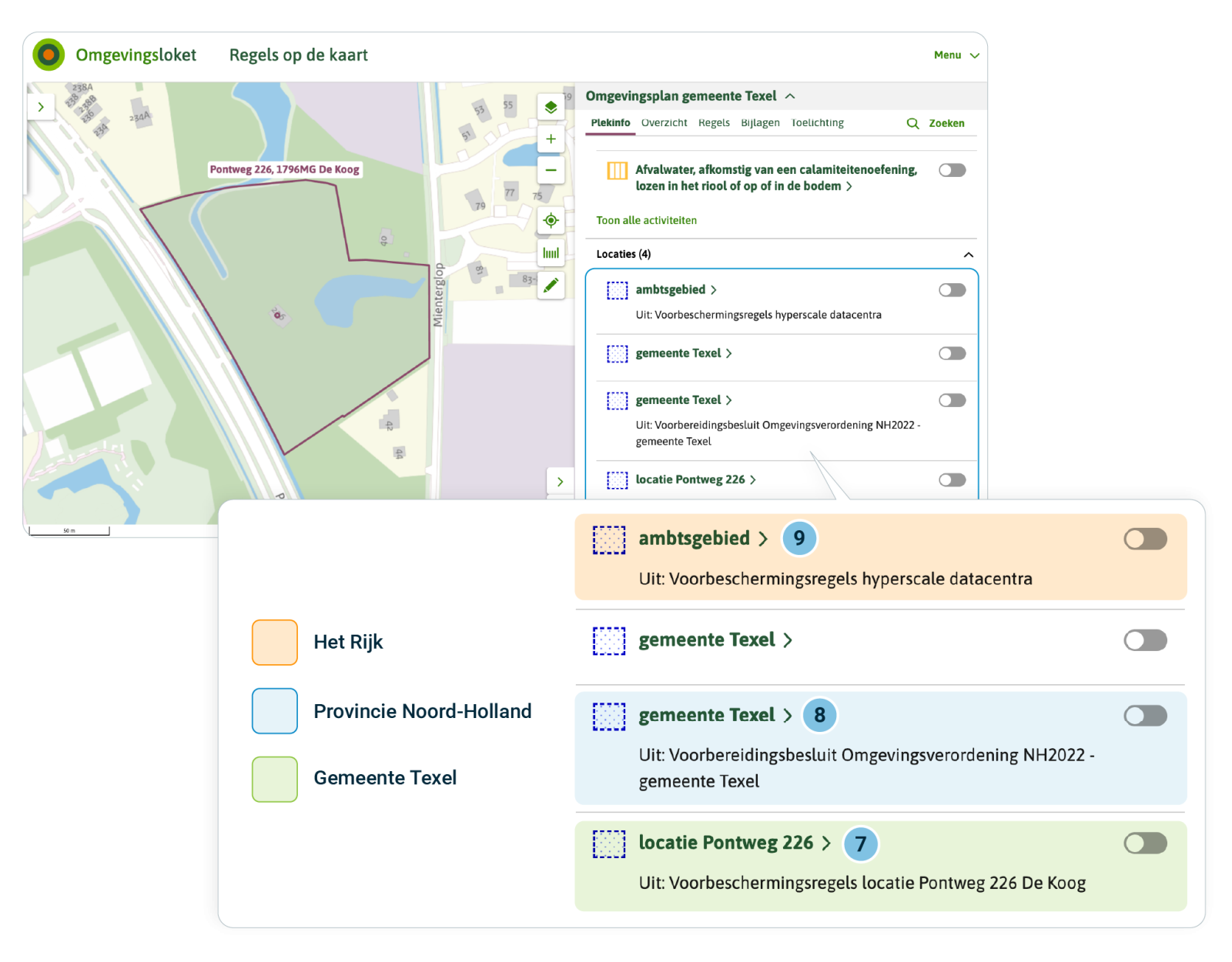Collapse the Locaties (4) section
This screenshot has width=1232, height=962.
[969, 254]
